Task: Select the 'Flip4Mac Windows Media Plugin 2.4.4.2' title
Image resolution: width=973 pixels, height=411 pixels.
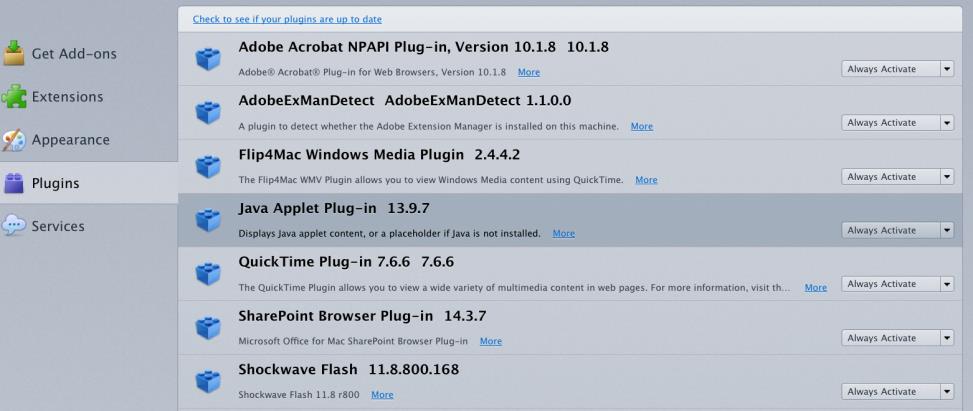Action: 379,155
